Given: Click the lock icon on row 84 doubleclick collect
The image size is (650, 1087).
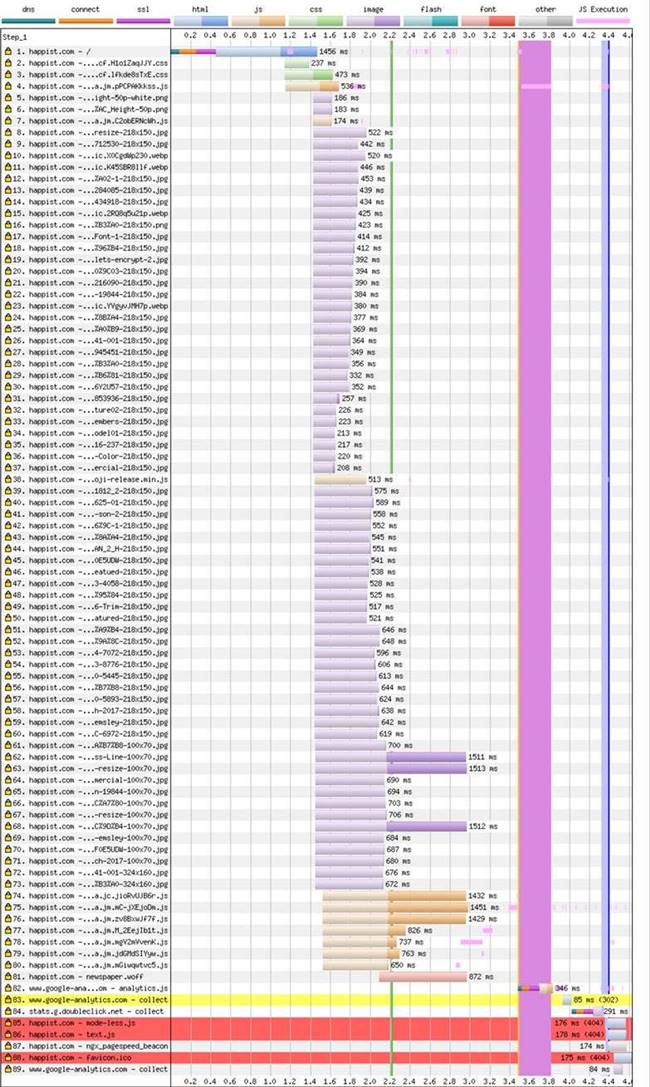Looking at the screenshot, I should tap(8, 1011).
